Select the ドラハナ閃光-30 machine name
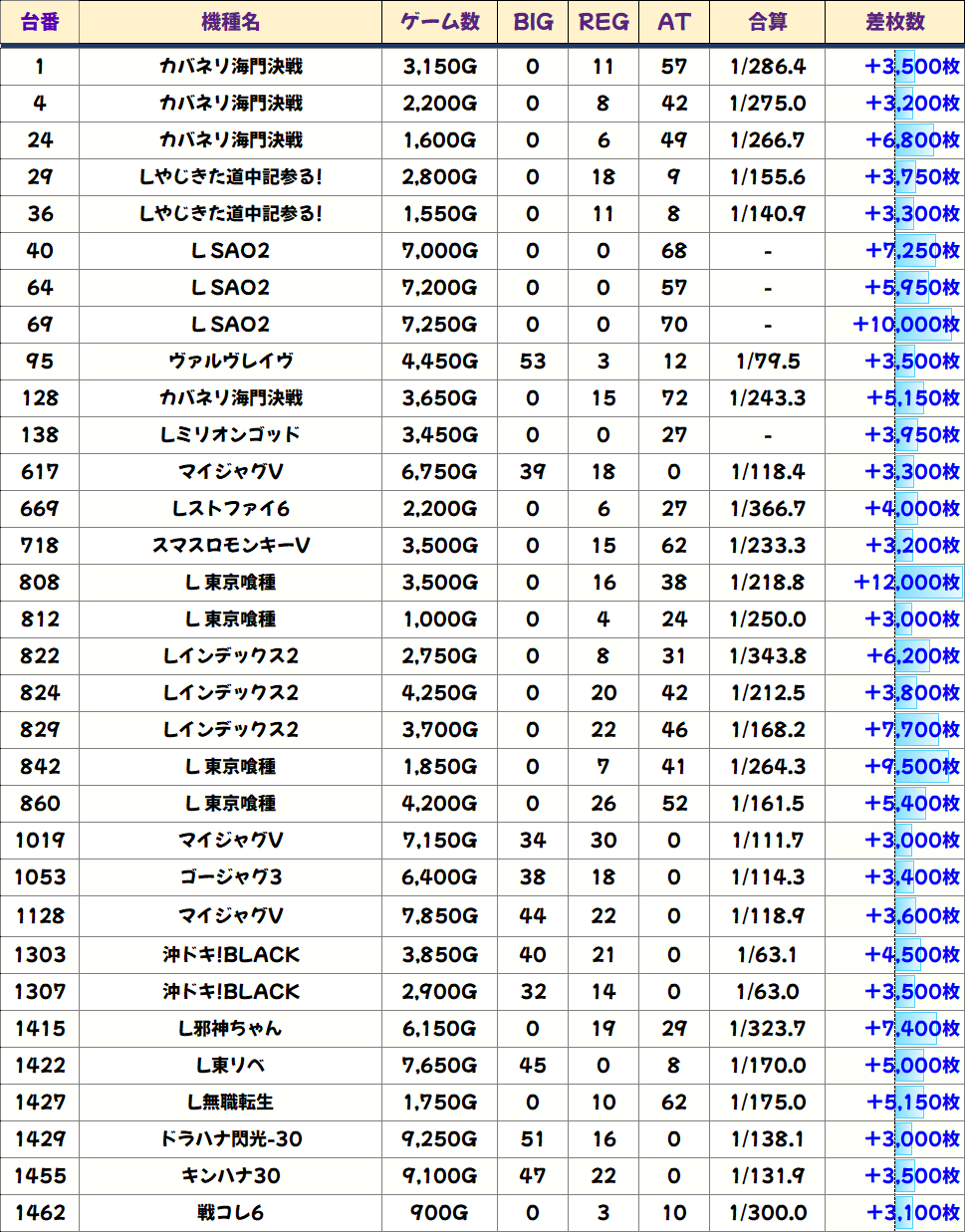Screen dimensions: 965x1232 pyautogui.click(x=230, y=1138)
